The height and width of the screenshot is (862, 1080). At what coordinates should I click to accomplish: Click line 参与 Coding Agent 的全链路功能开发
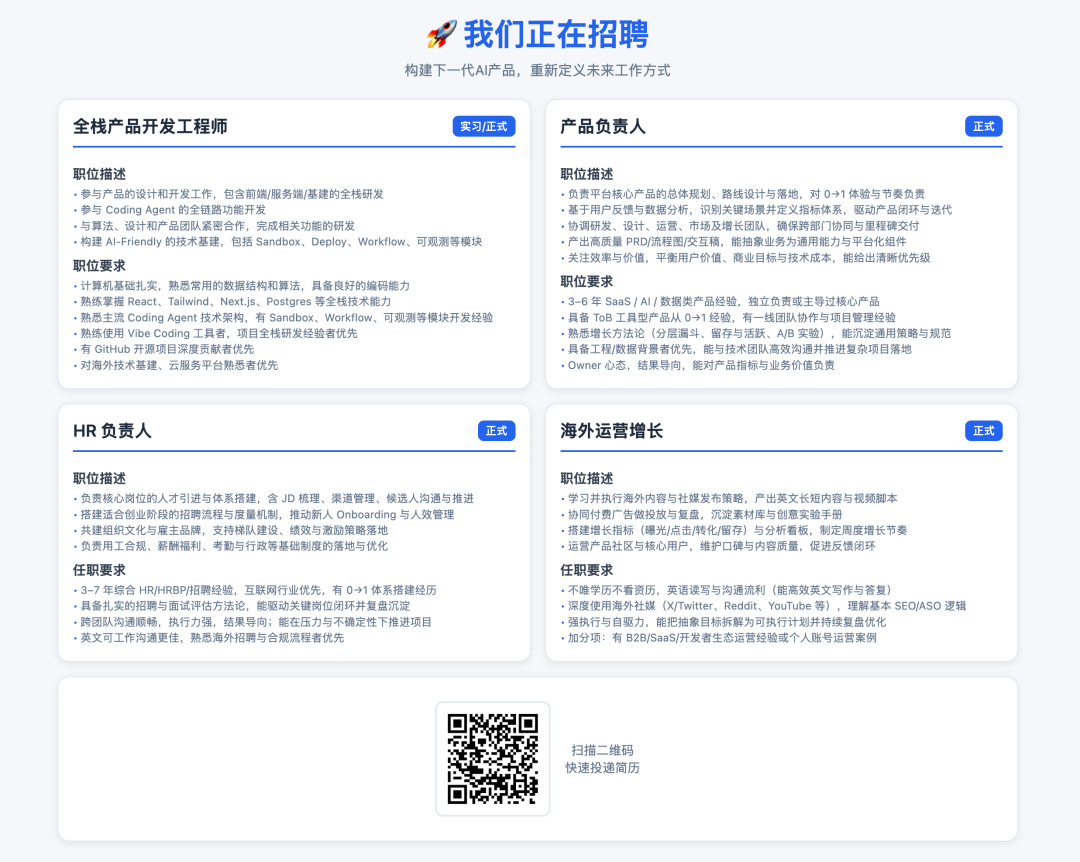pos(173,210)
